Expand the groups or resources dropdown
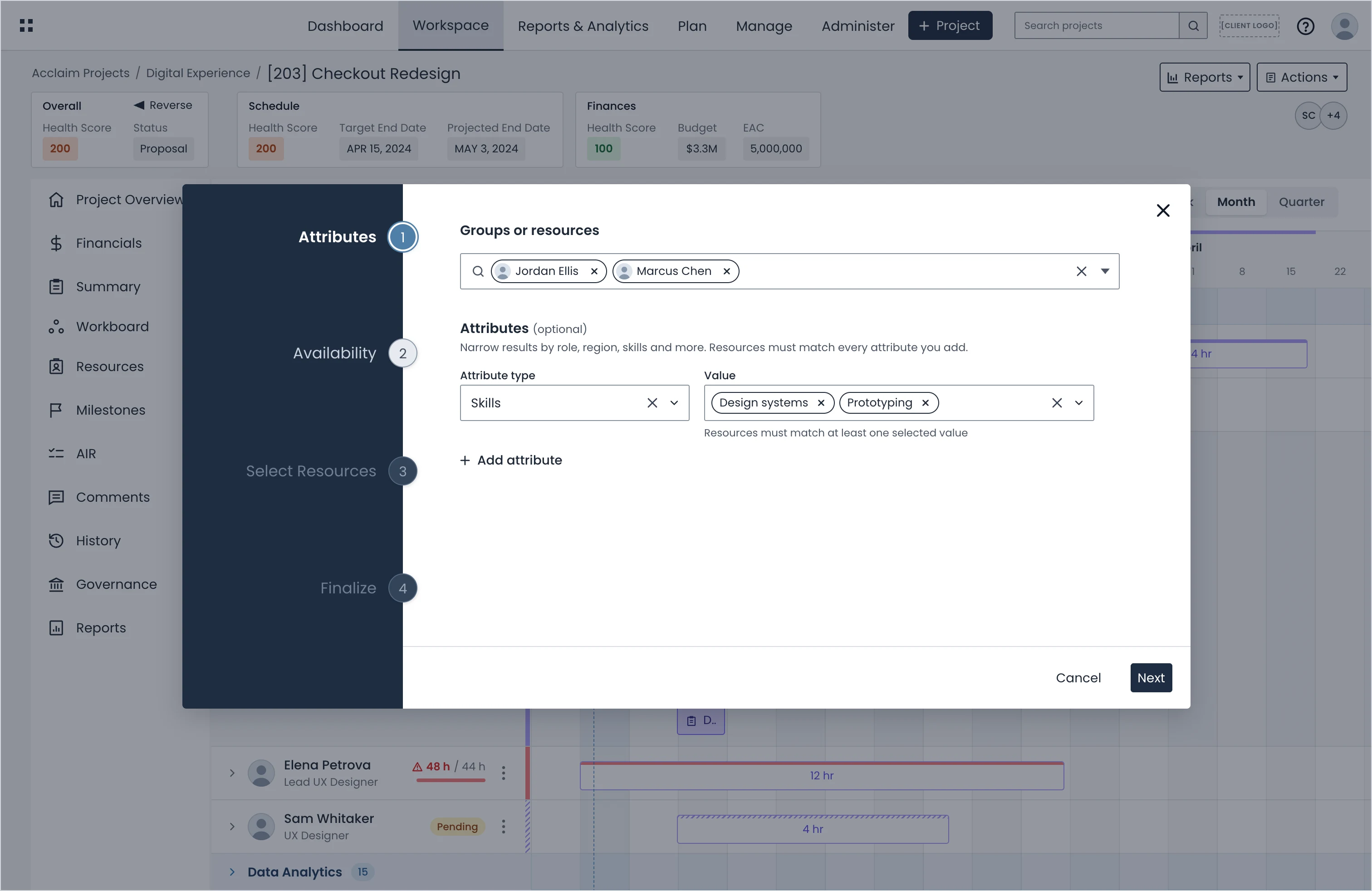The height and width of the screenshot is (891, 1372). (1104, 271)
